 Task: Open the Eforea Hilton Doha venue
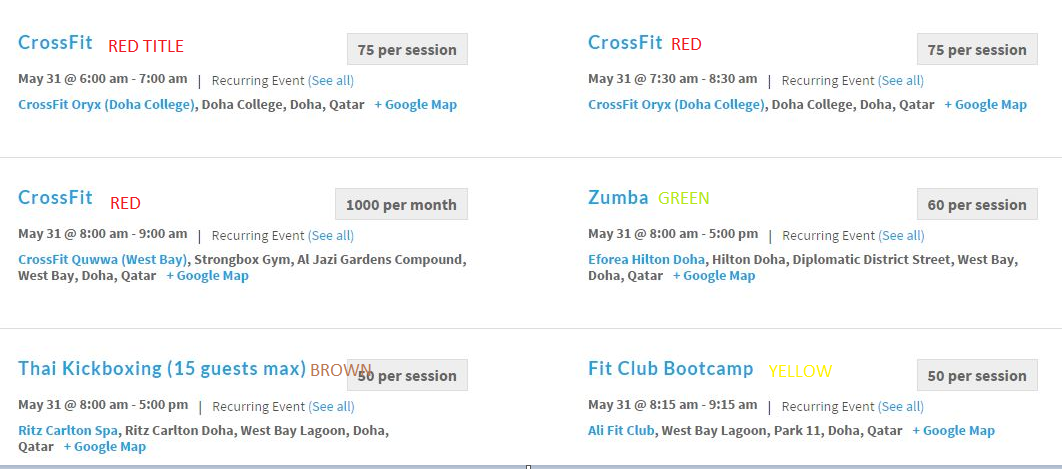(646, 260)
